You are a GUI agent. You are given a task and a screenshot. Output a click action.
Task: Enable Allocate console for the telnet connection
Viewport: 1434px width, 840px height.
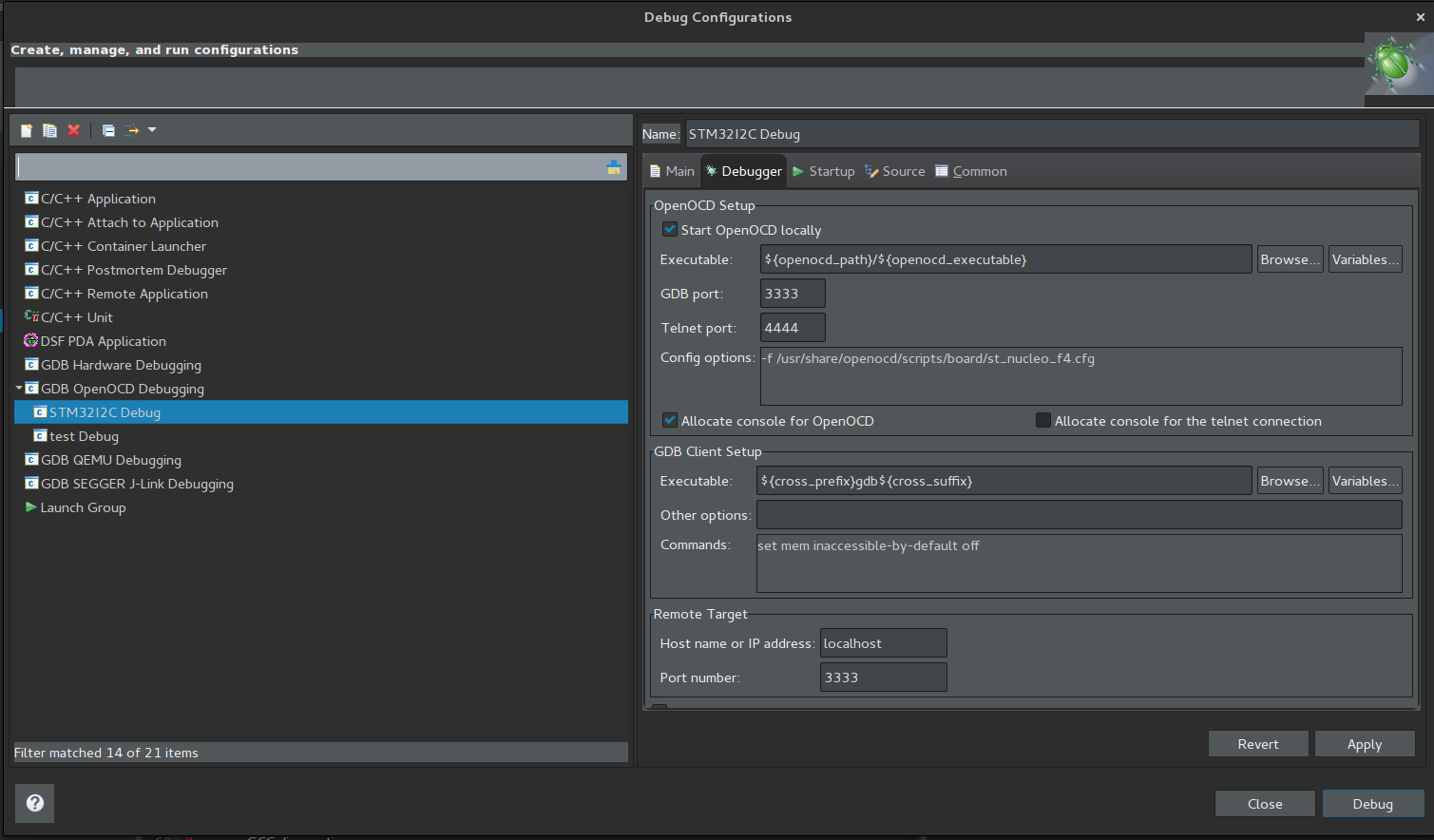coord(1043,421)
